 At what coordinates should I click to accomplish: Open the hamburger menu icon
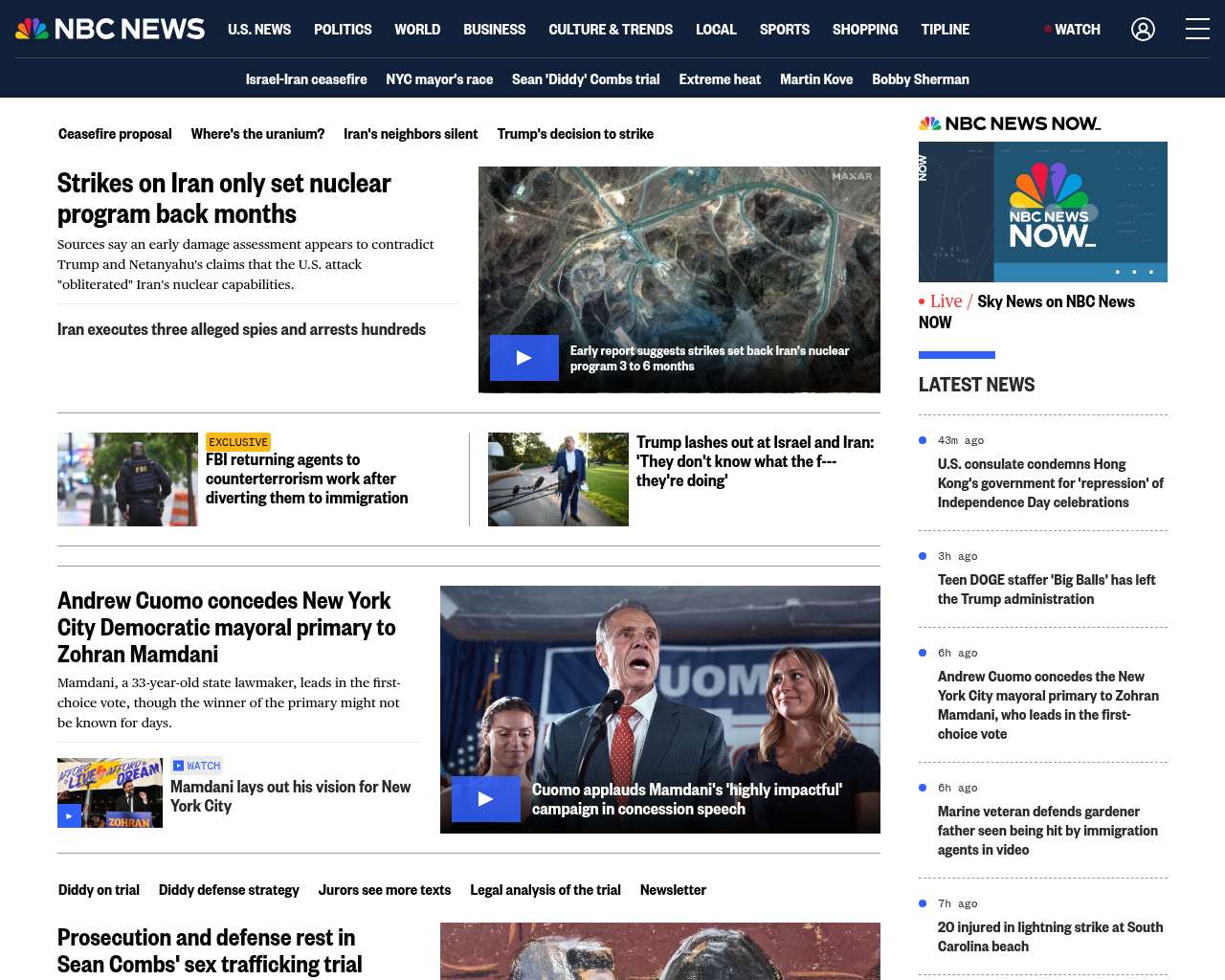coord(1197,30)
